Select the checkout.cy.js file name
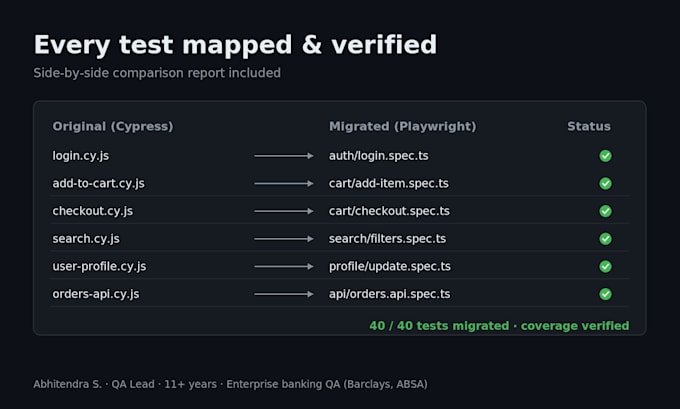This screenshot has height=409, width=680. pyautogui.click(x=93, y=211)
